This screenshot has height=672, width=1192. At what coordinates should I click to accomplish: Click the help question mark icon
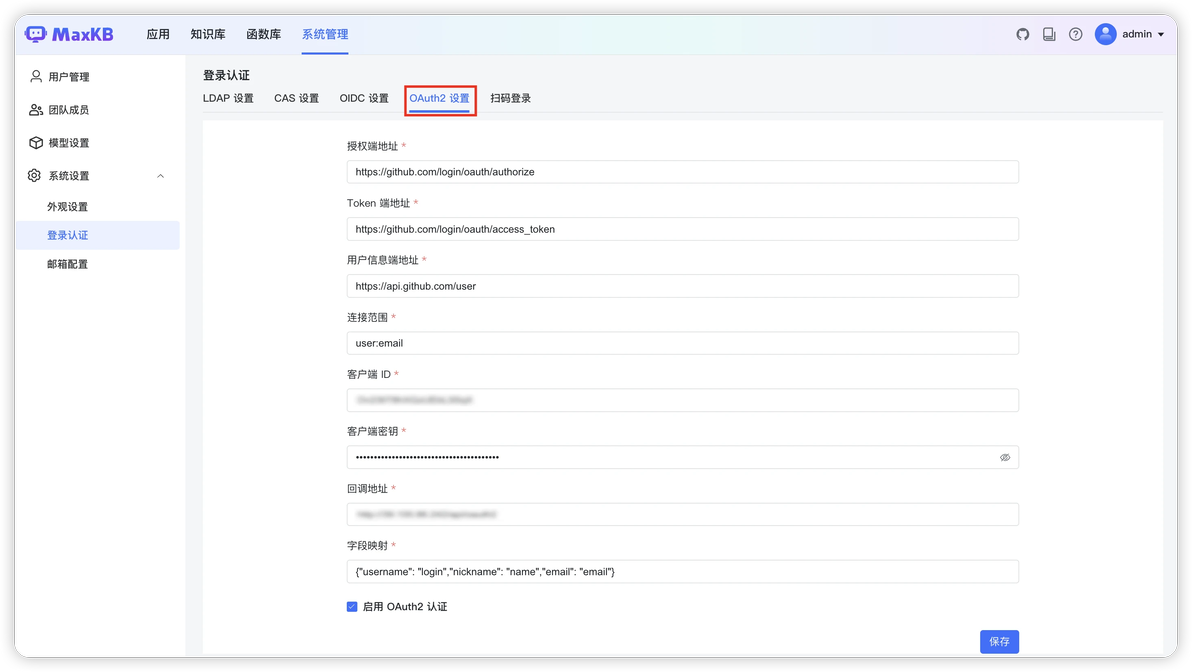1076,34
